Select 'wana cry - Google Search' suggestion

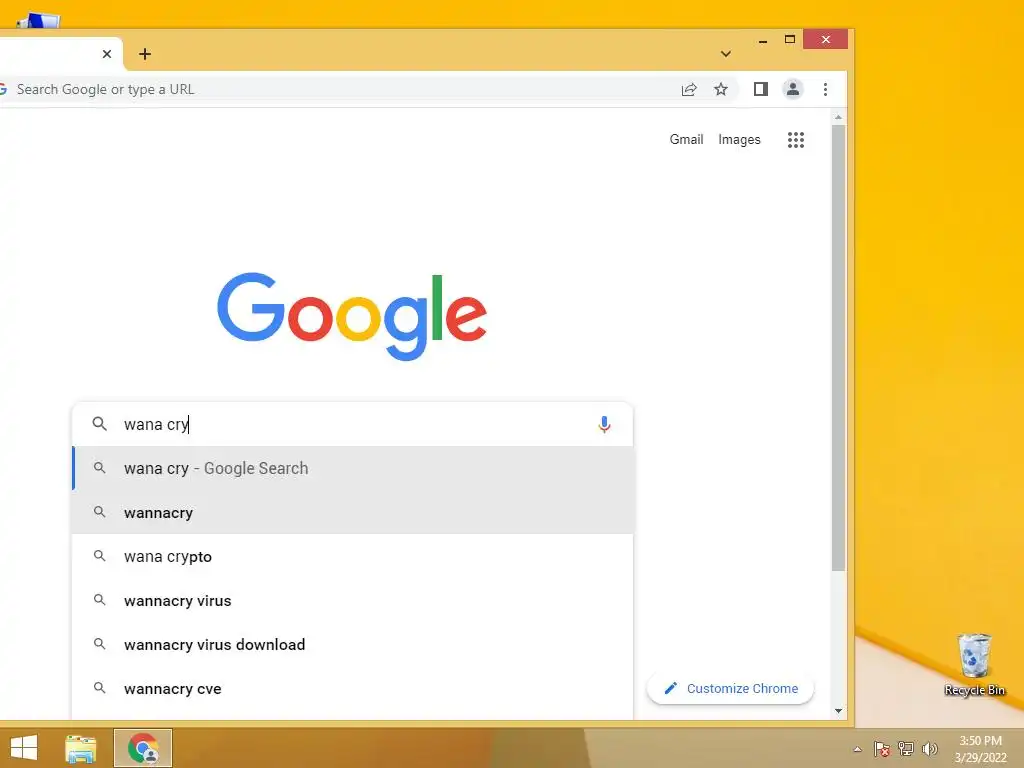click(353, 468)
